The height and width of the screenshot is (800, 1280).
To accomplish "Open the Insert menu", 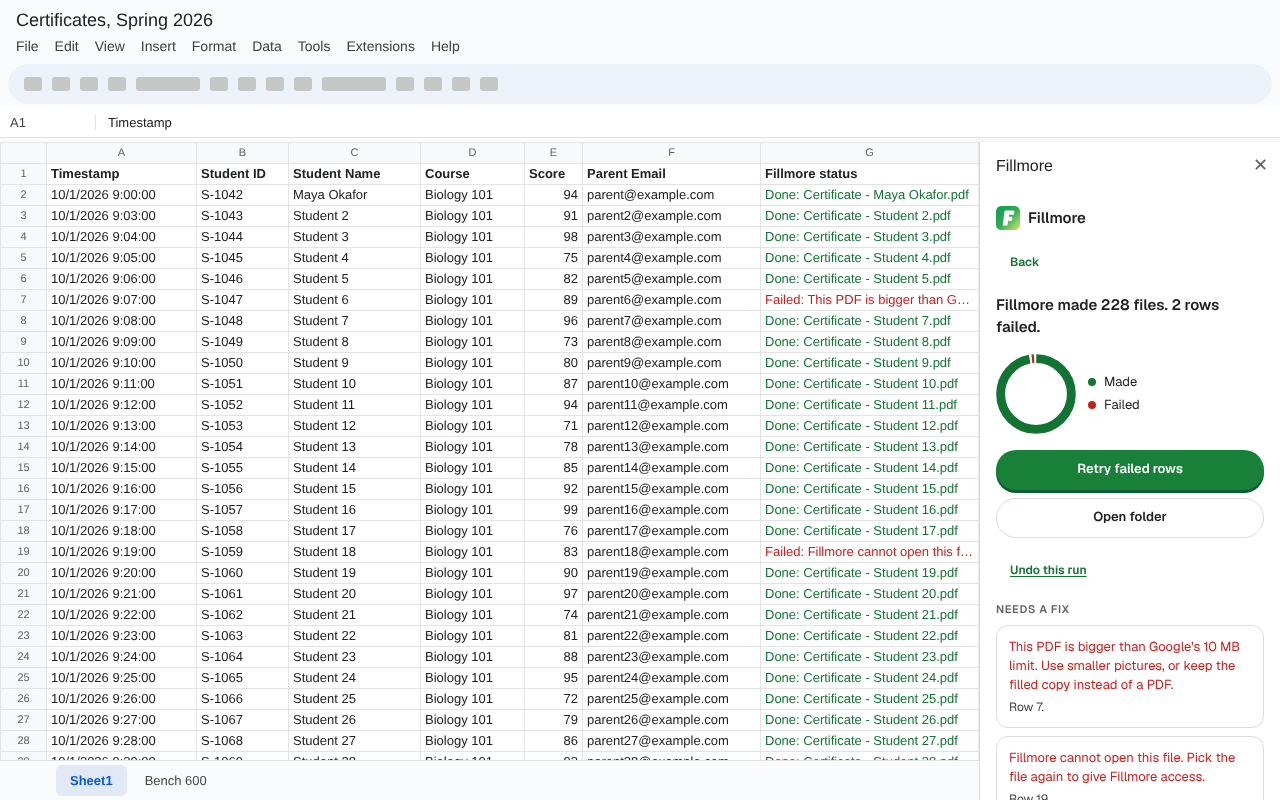I will (158, 46).
